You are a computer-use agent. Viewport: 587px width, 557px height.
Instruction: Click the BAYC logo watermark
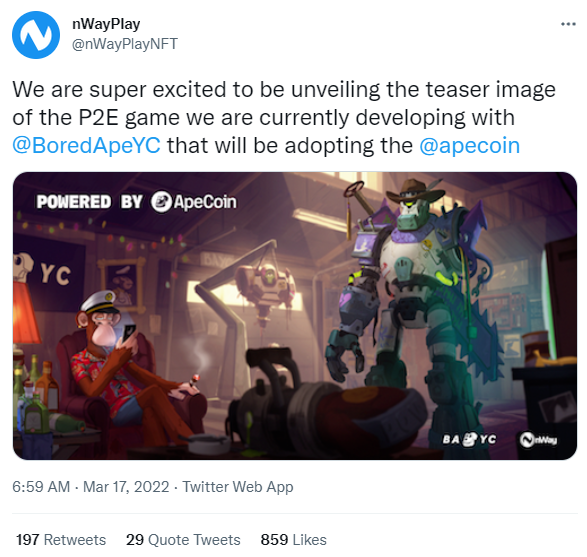coord(469,439)
